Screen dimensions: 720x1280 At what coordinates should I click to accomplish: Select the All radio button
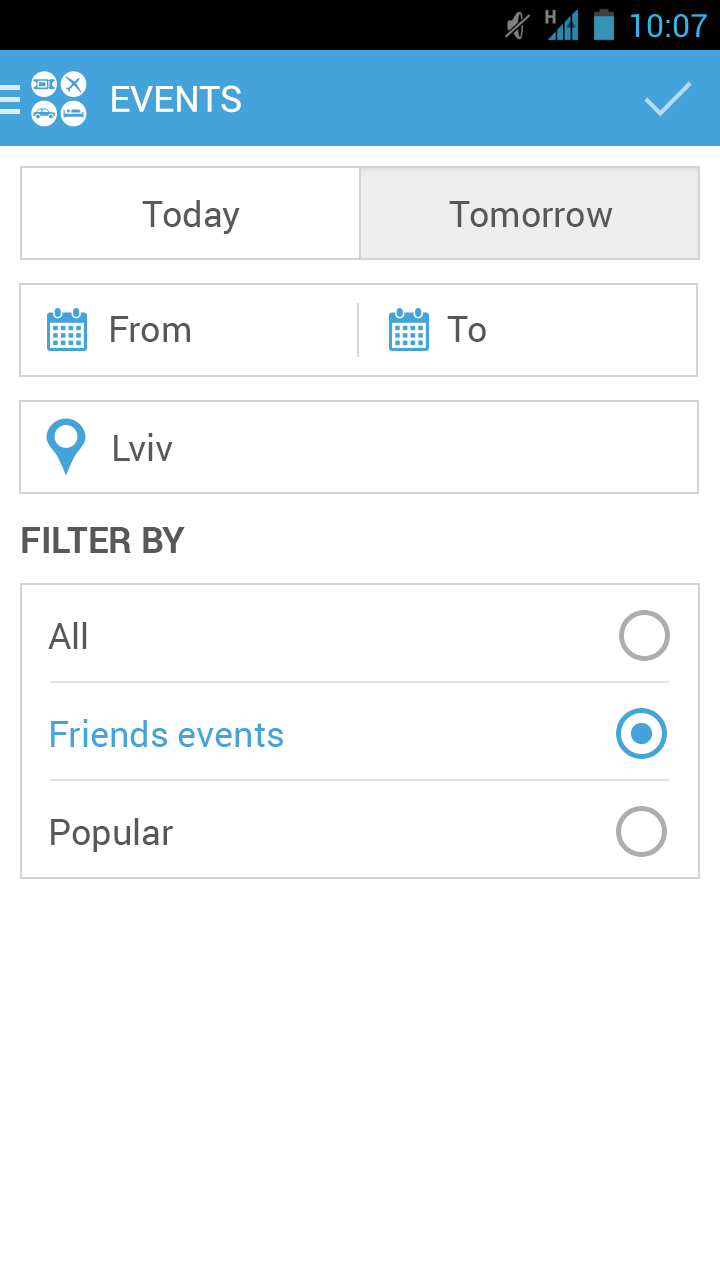(x=644, y=636)
